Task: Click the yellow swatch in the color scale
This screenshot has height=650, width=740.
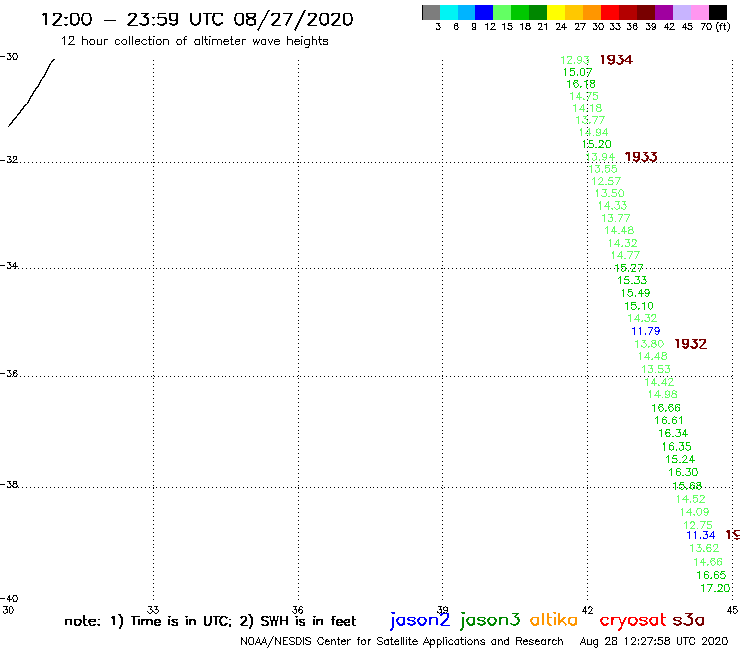Action: [x=556, y=12]
